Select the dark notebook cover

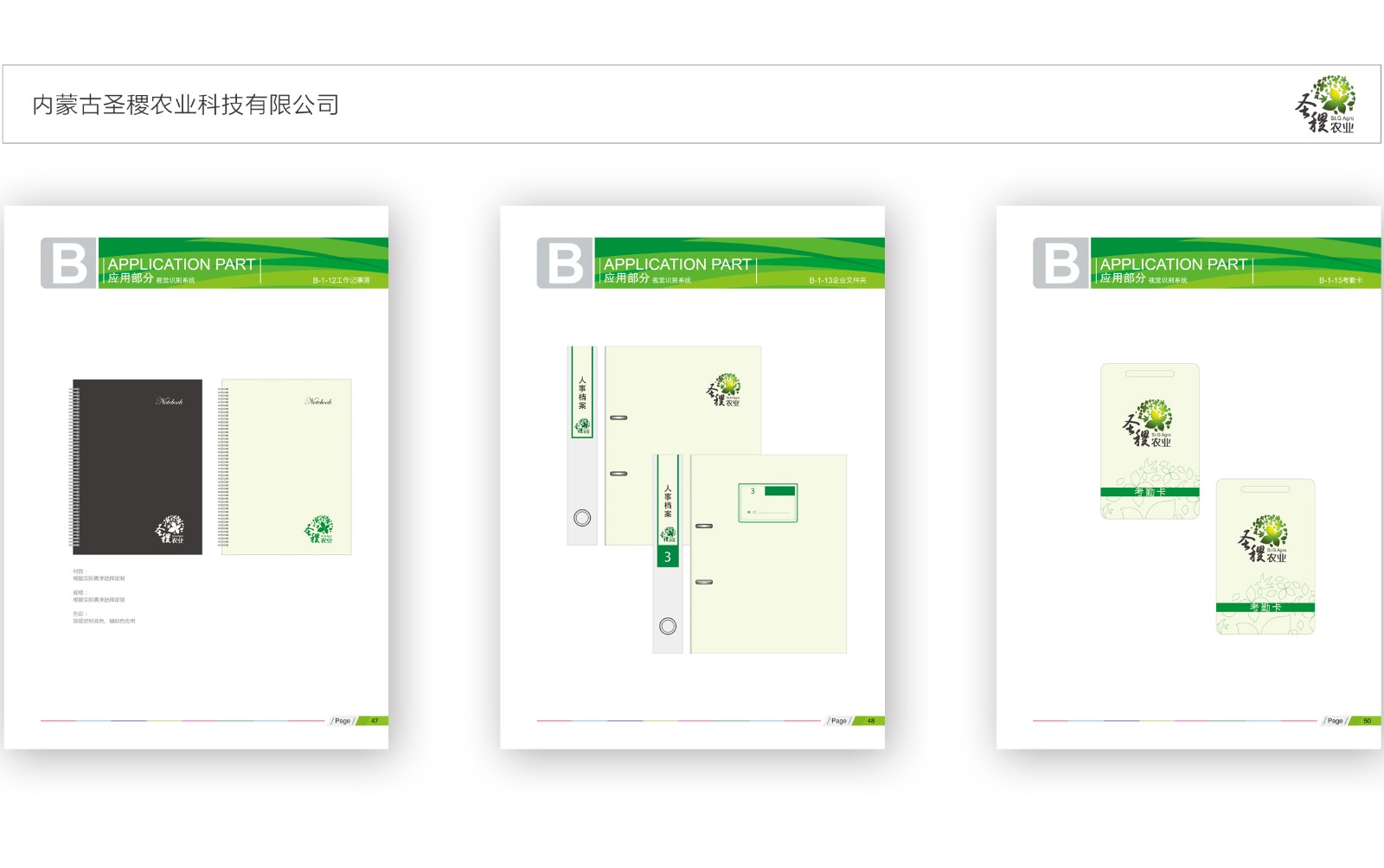tap(138, 467)
